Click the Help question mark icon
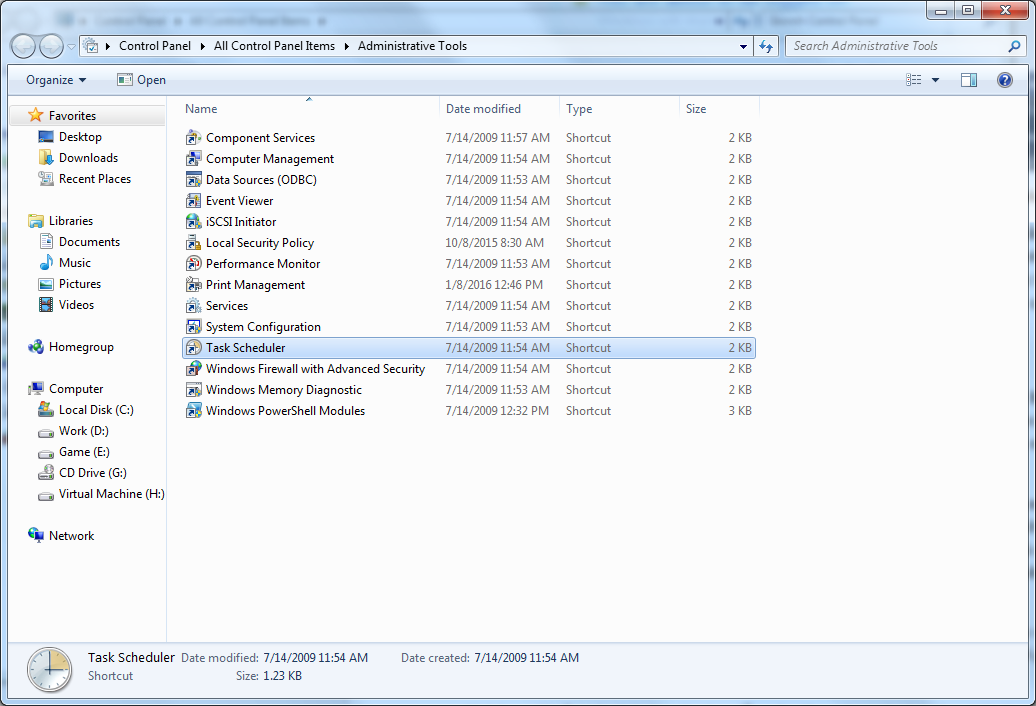 tap(1004, 80)
